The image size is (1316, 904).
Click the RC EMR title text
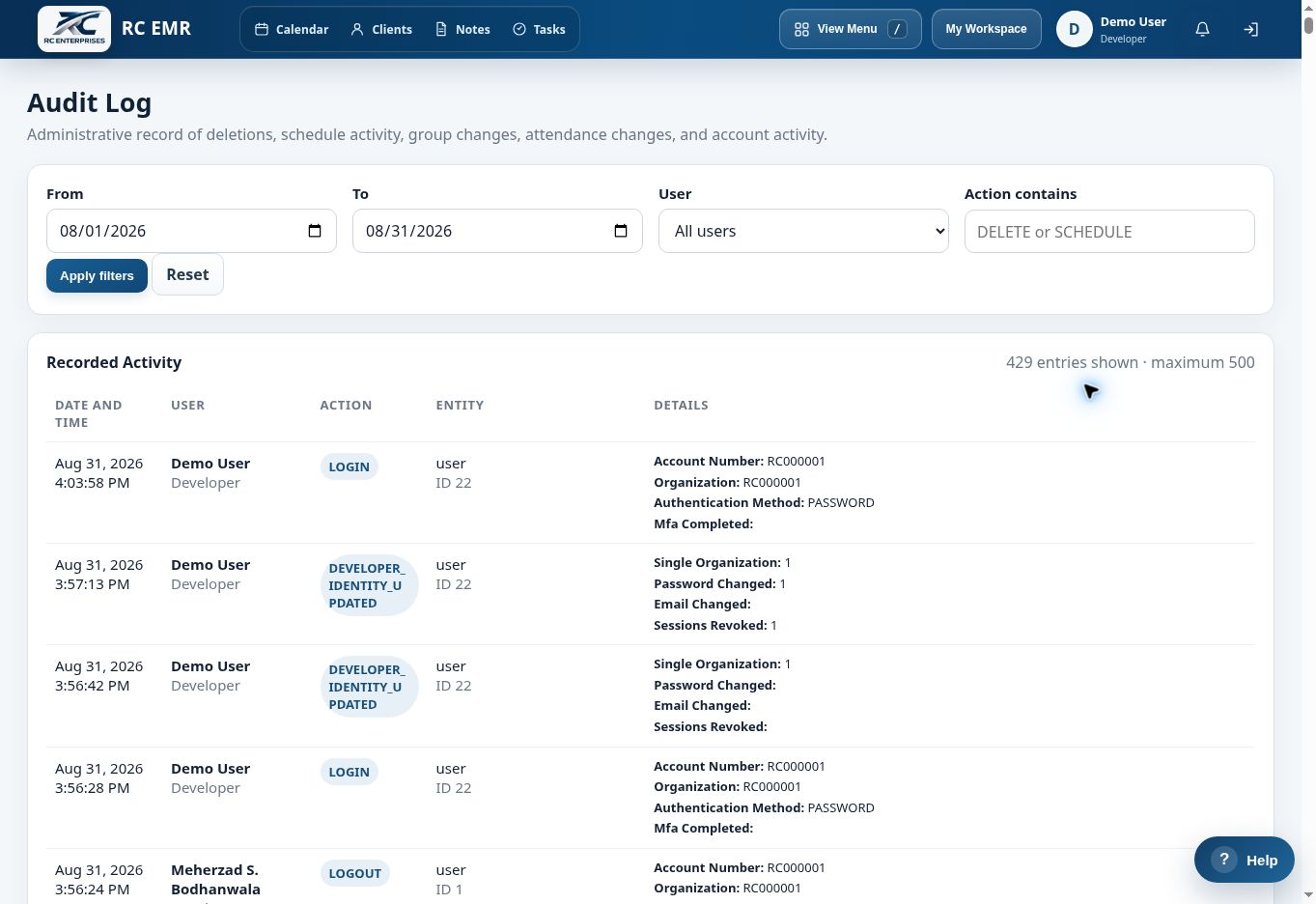click(x=156, y=28)
